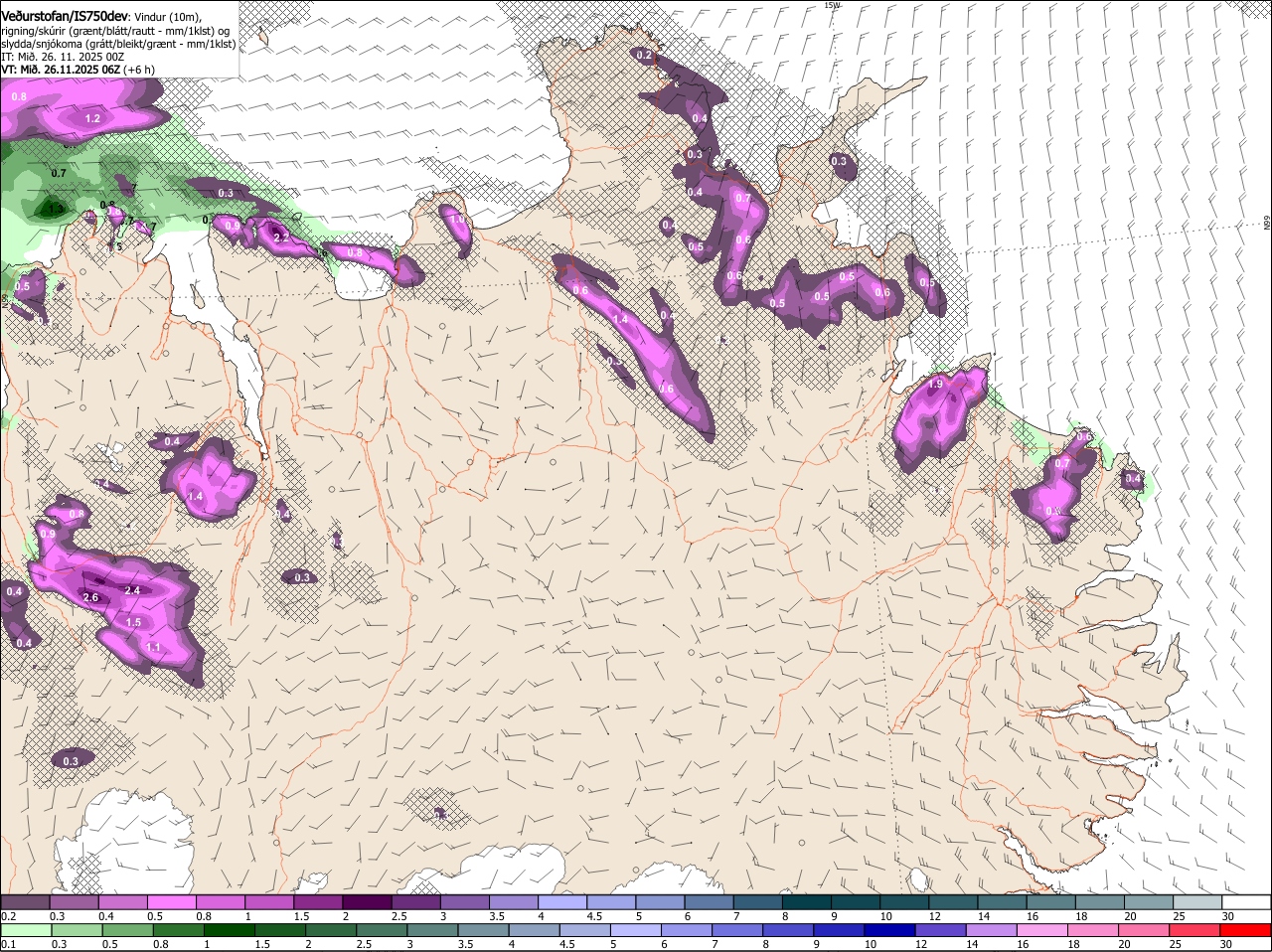Screen dimensions: 1272x952
Task: Click the white 30 swatch in the snow scale
Action: [x=1246, y=900]
